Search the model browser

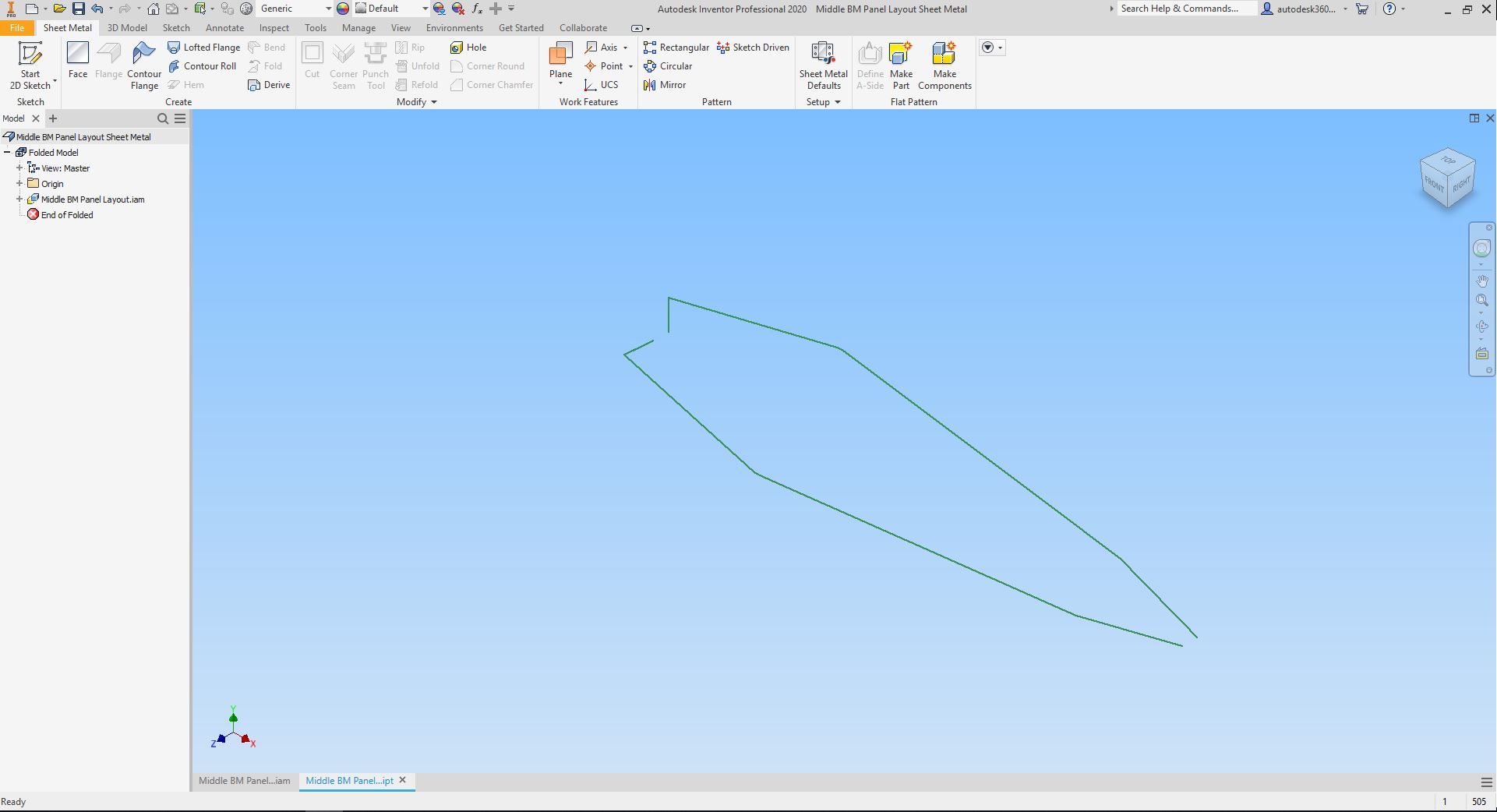click(x=163, y=118)
